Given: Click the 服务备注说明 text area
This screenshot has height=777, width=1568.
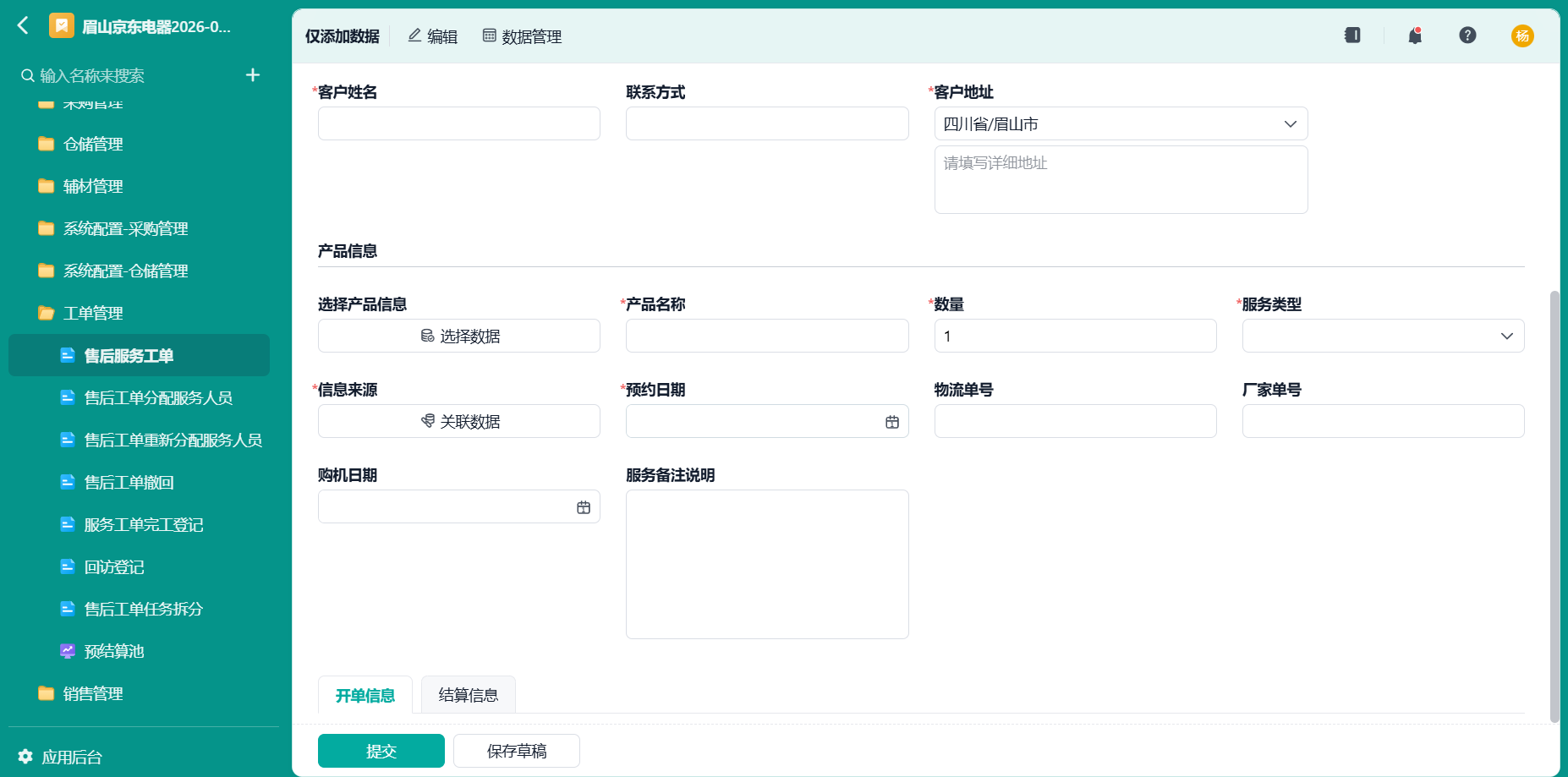Looking at the screenshot, I should 767,564.
